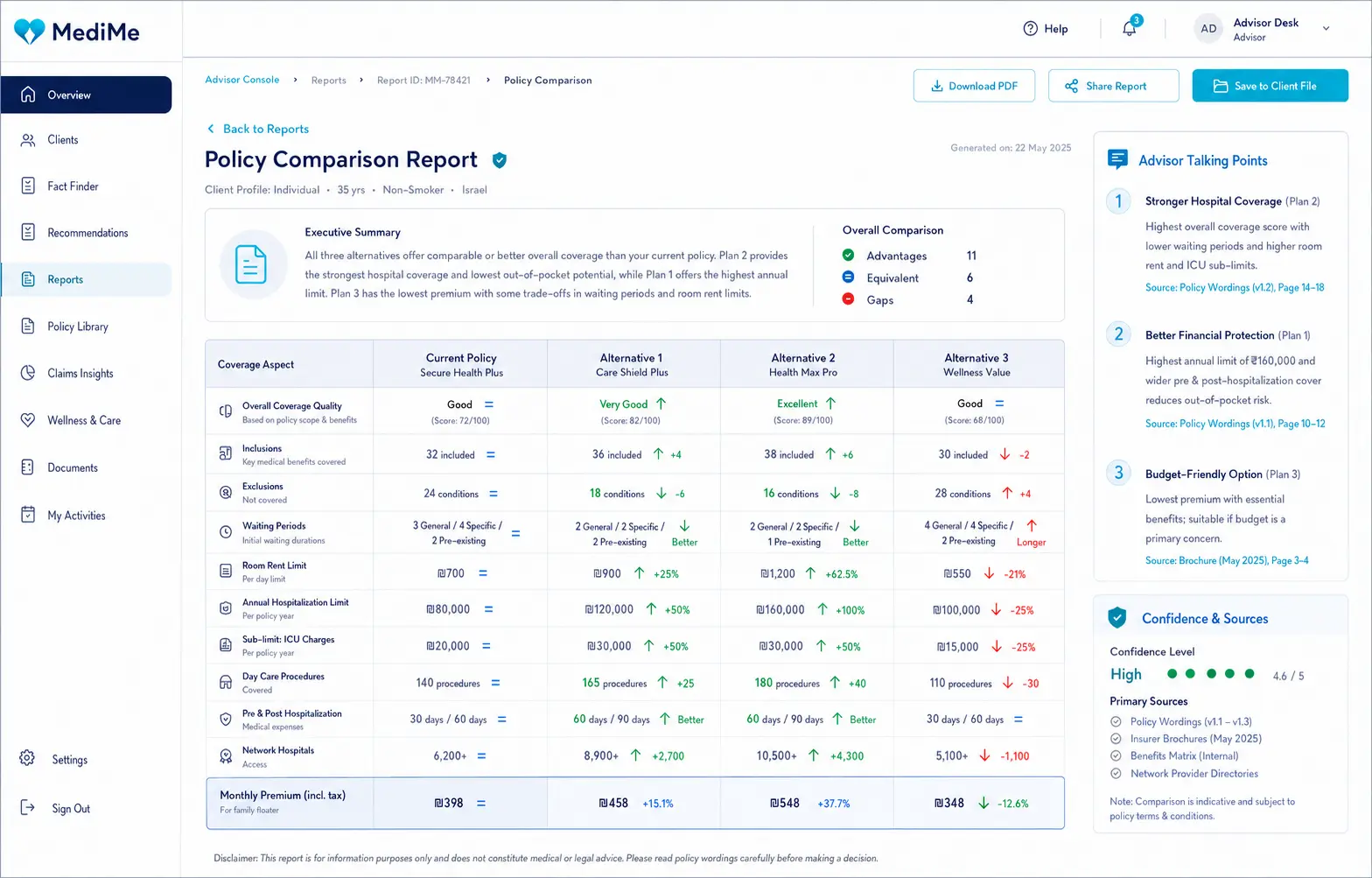The width and height of the screenshot is (1372, 878).
Task: Open Recommendations in the sidebar
Action: click(86, 233)
